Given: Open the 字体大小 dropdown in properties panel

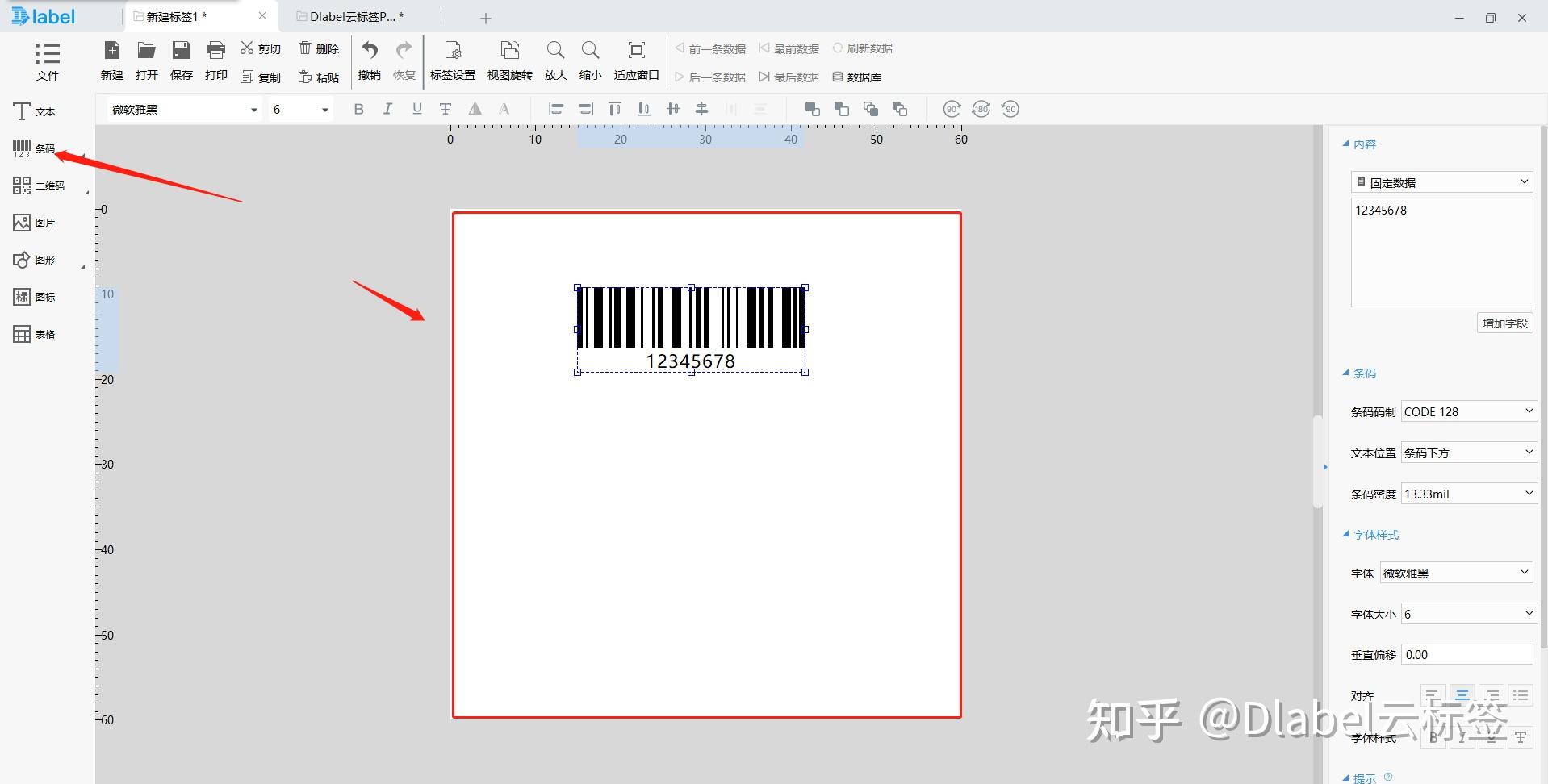Looking at the screenshot, I should coord(1469,614).
